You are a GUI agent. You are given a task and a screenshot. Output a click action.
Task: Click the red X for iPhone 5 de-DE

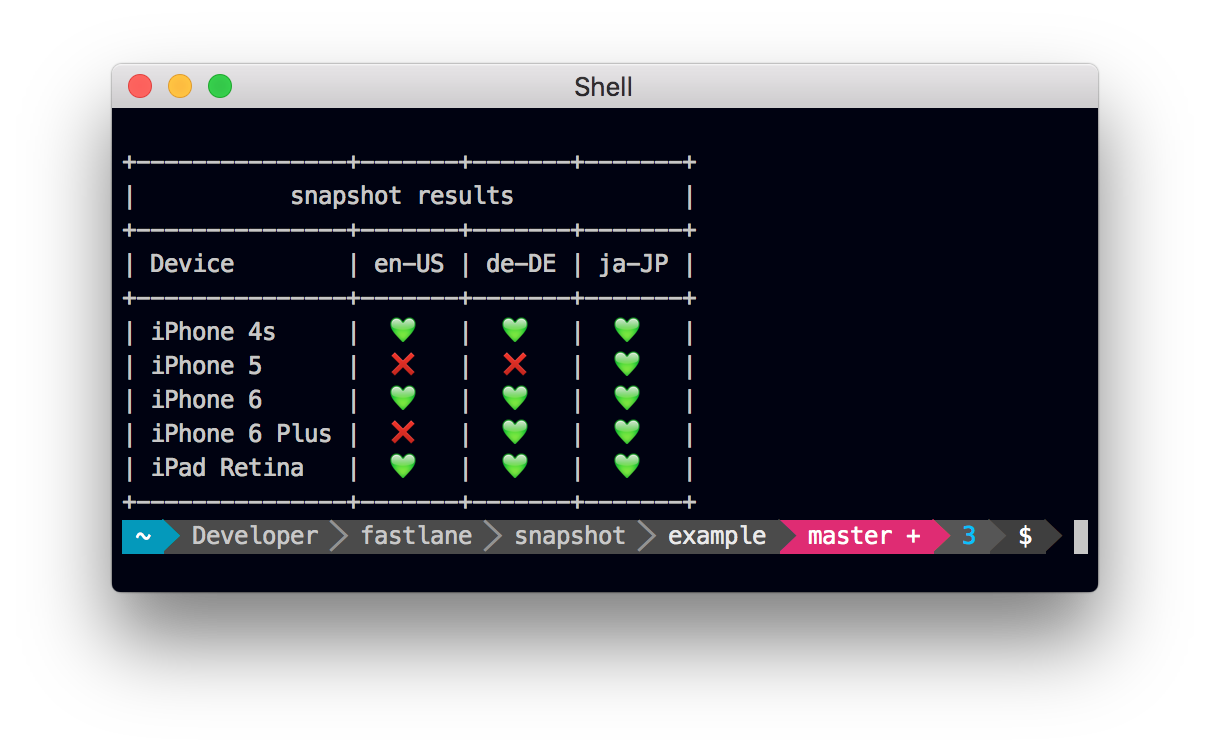[514, 364]
